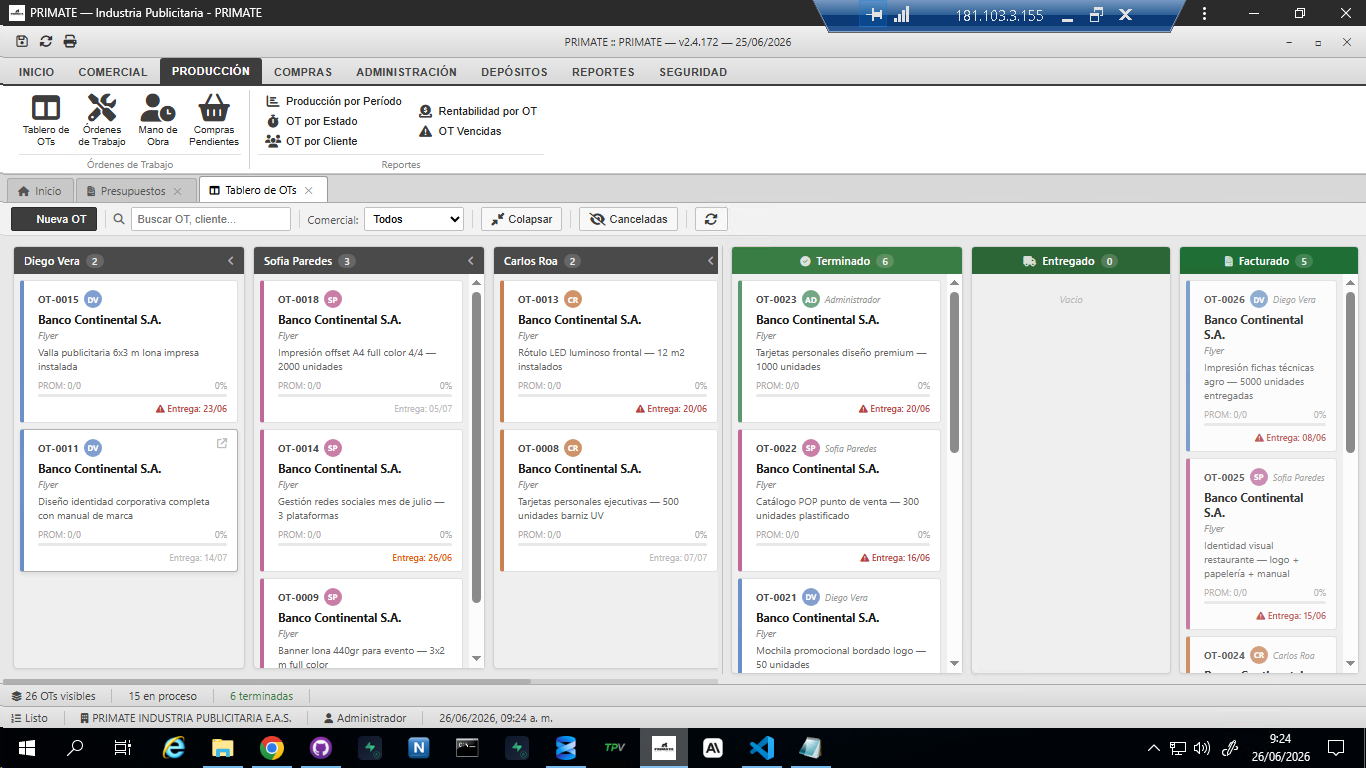Open Compras Pendientes basket icon
Viewport: 1366px width, 768px height.
214,121
